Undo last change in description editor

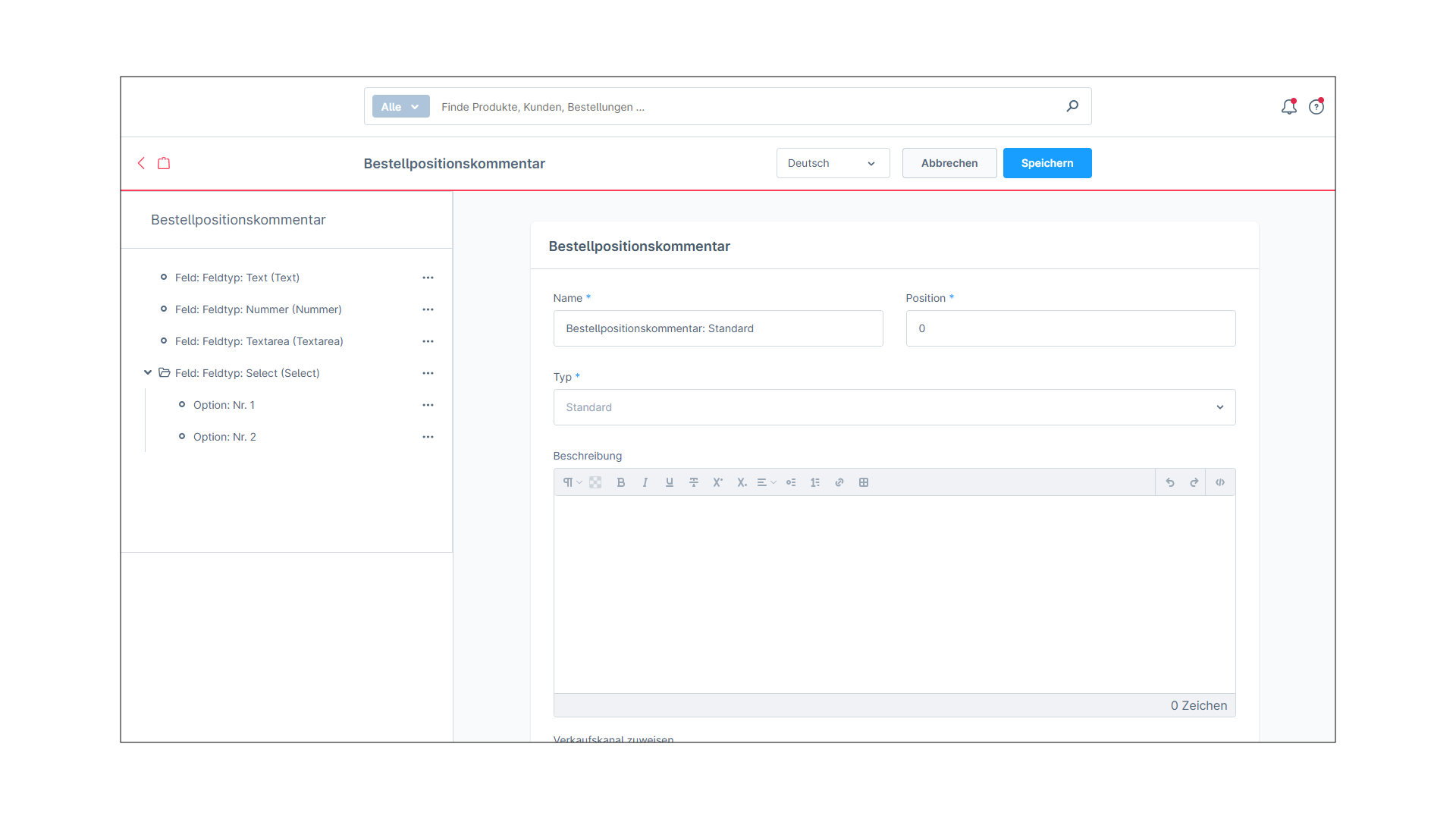point(1170,482)
